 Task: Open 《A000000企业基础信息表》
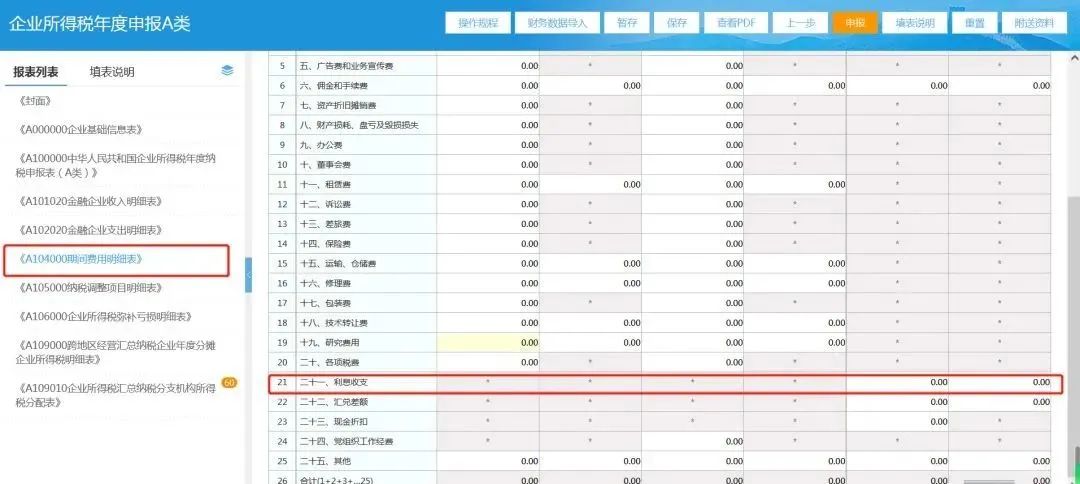tap(81, 129)
